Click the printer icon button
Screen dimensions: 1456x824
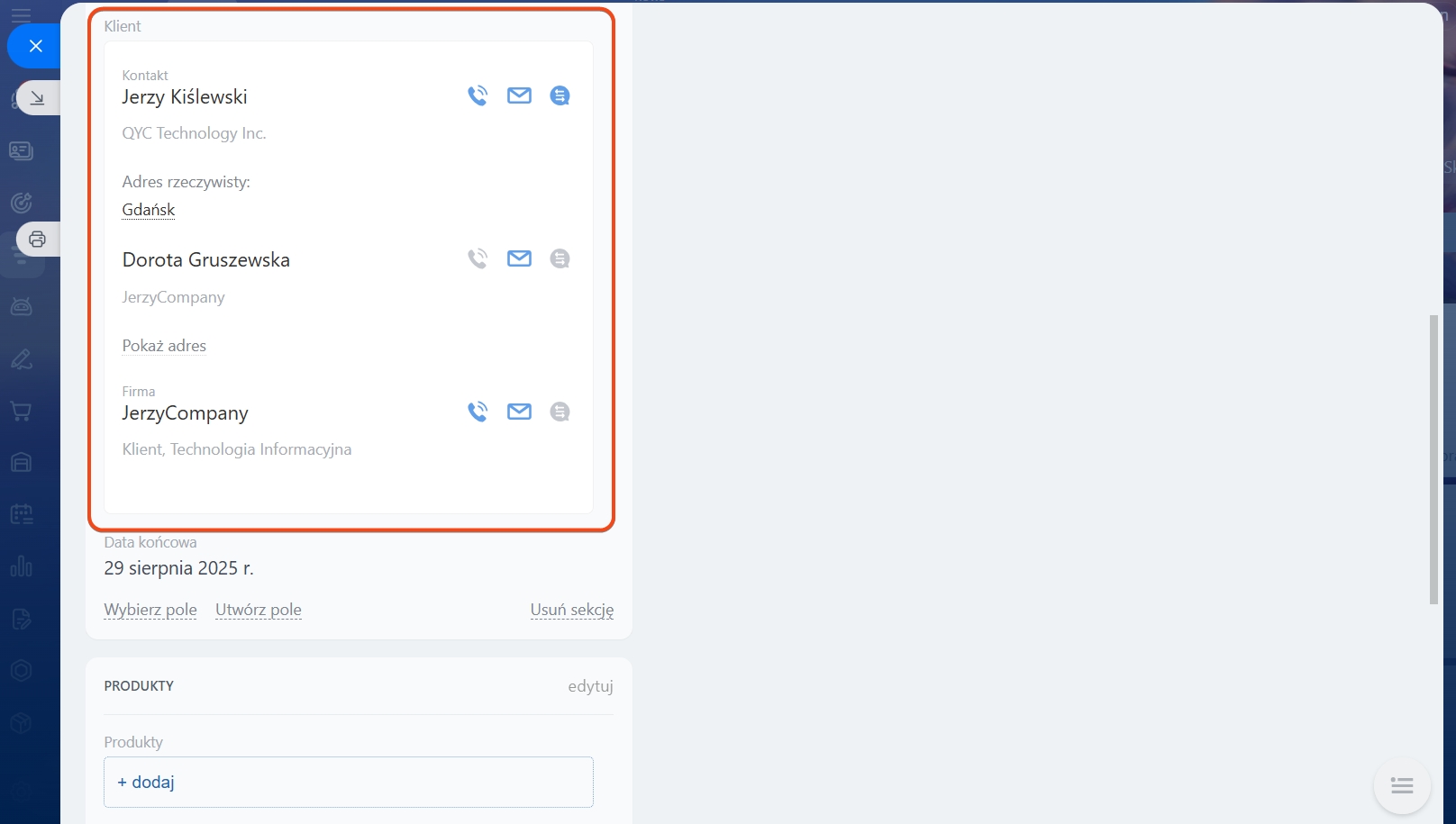point(38,240)
